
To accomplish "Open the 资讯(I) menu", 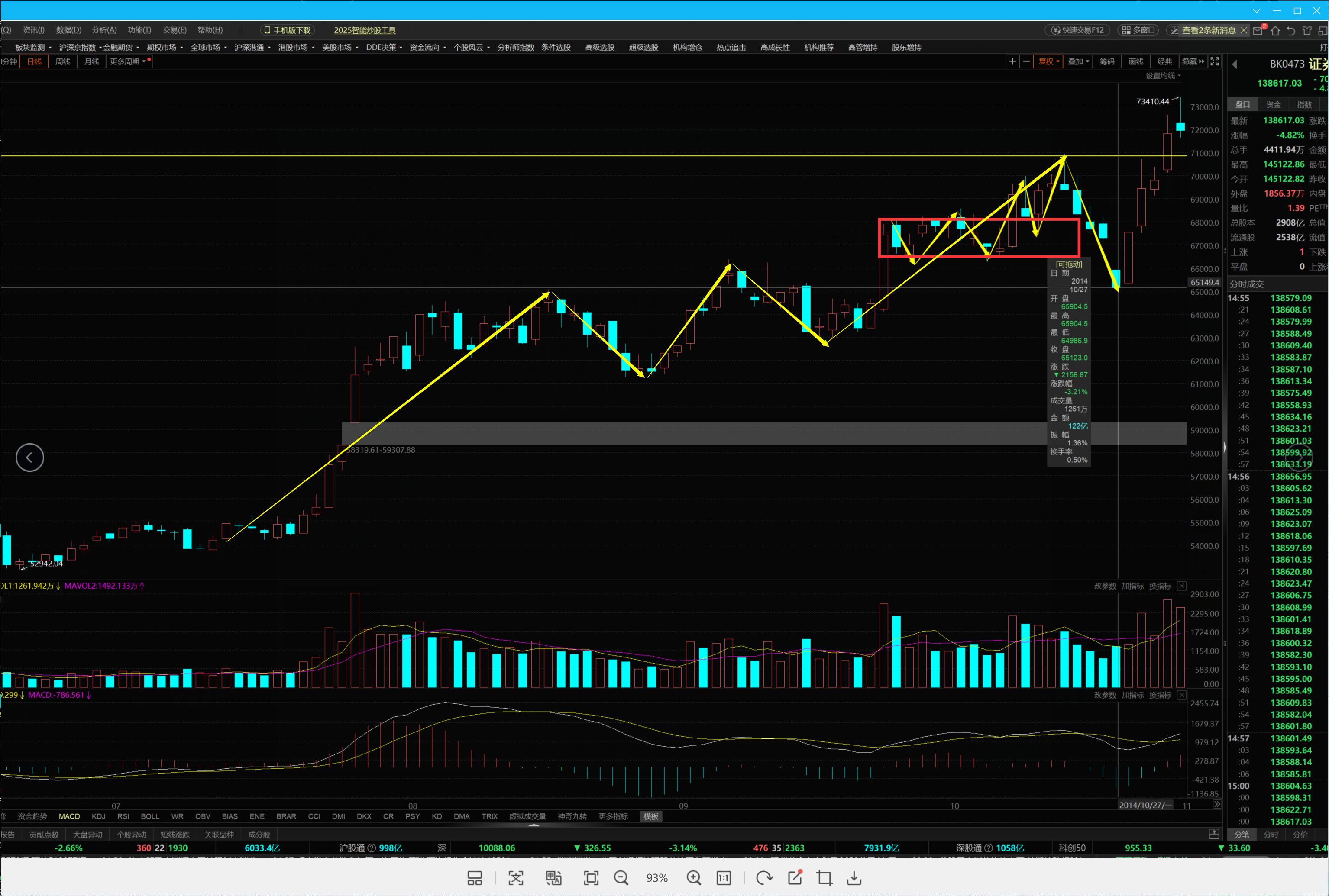I will click(34, 30).
